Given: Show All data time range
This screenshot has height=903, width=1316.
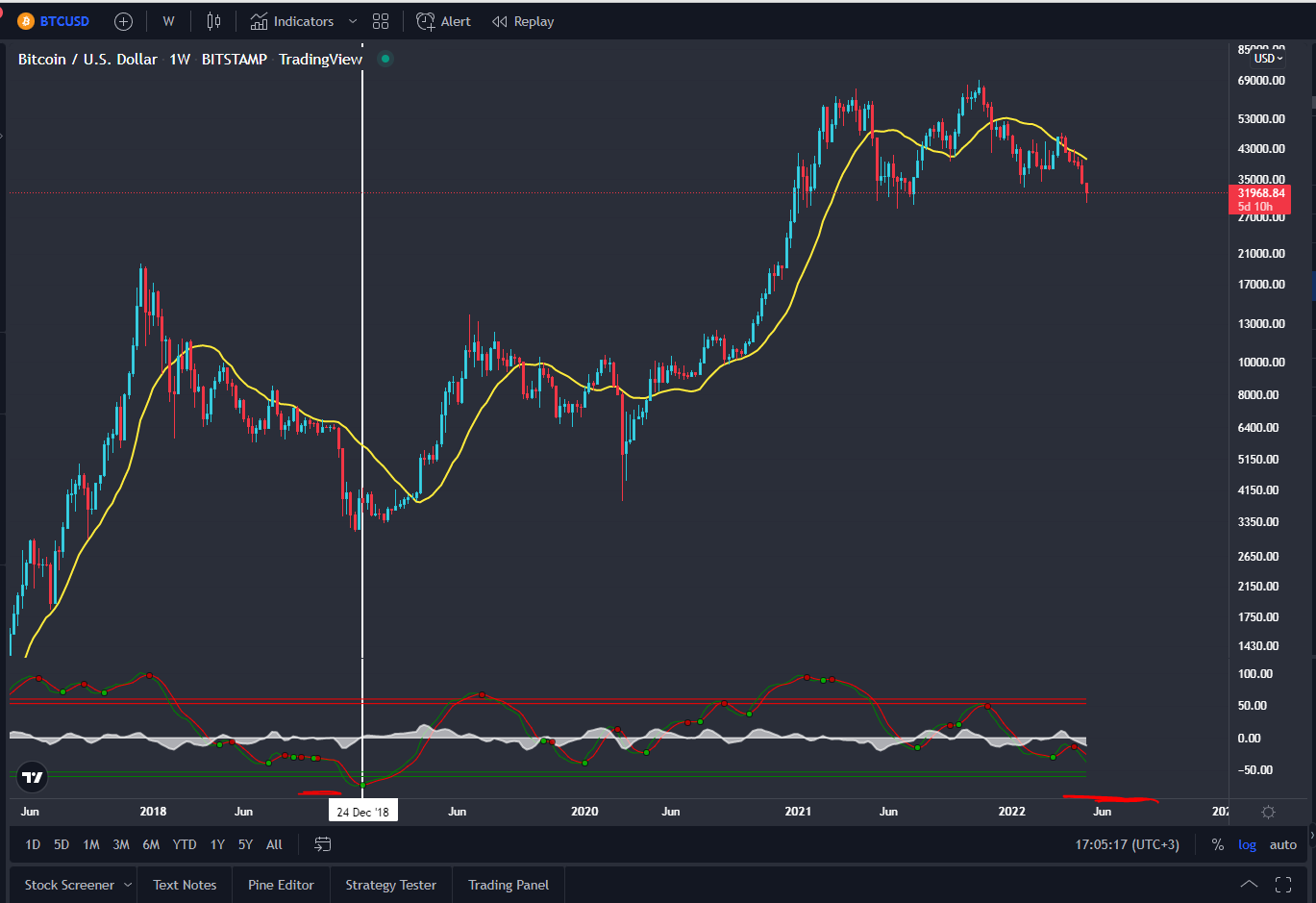Looking at the screenshot, I should [x=274, y=844].
